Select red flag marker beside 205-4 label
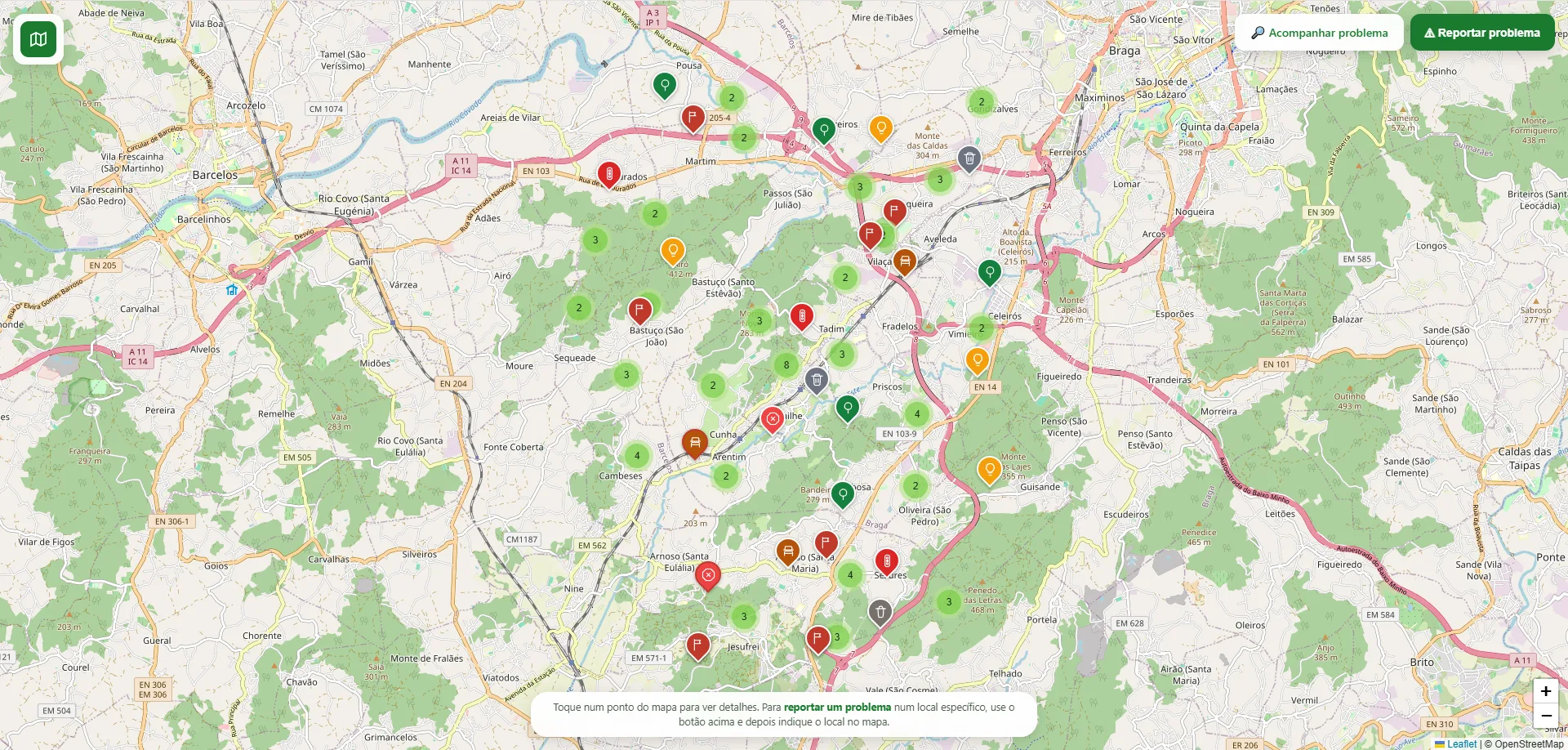The width and height of the screenshot is (1568, 750). (x=693, y=118)
